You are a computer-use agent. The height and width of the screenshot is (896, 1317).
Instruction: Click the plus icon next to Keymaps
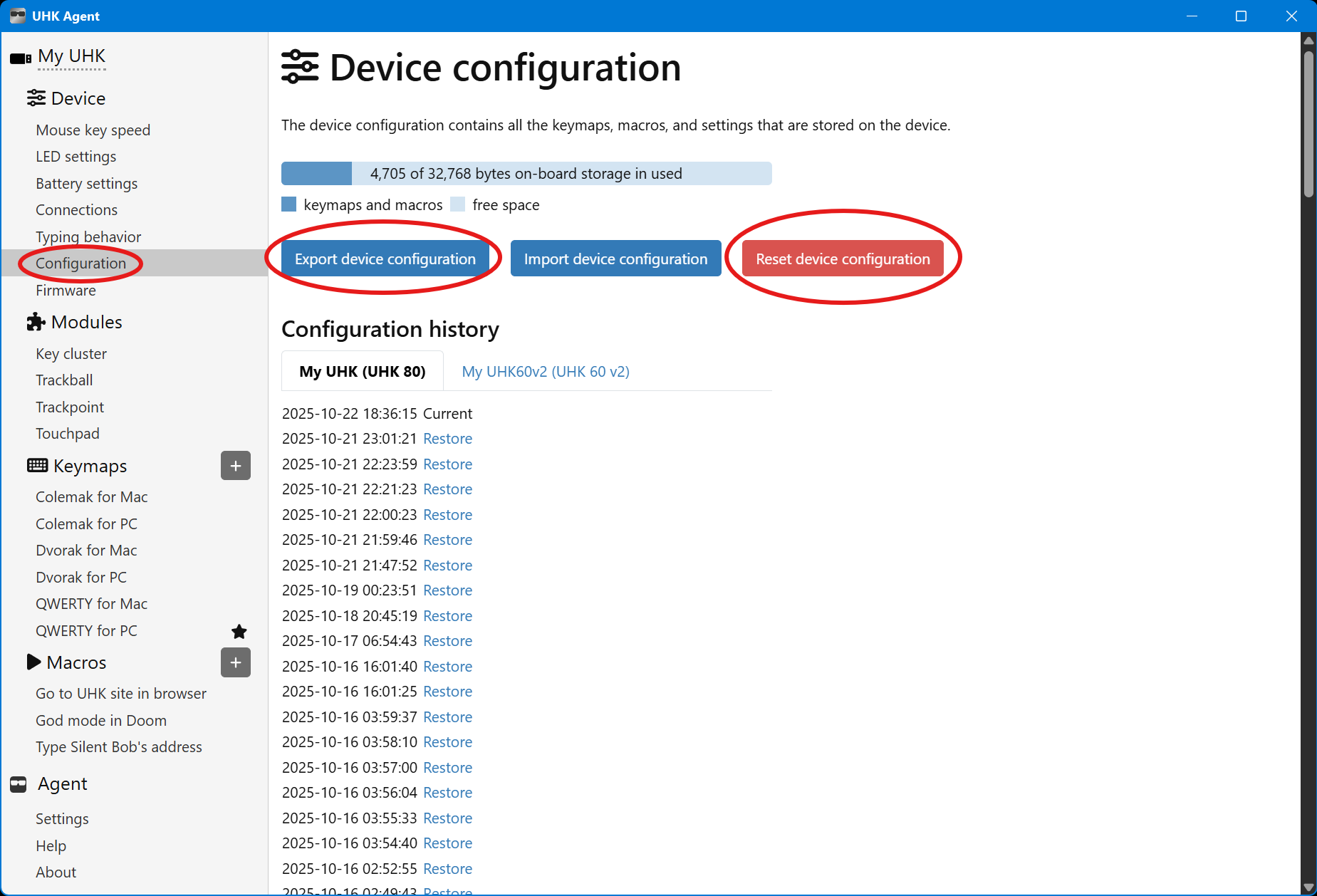coord(235,466)
